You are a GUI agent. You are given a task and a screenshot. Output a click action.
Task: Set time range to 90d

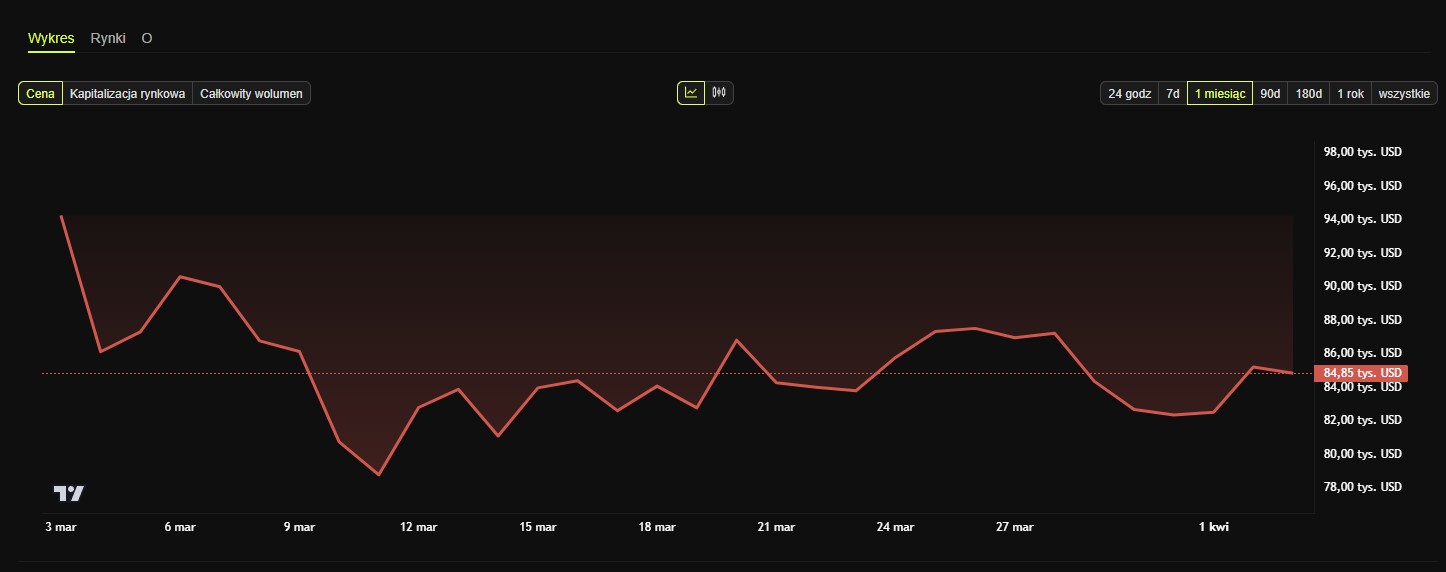coord(1270,93)
